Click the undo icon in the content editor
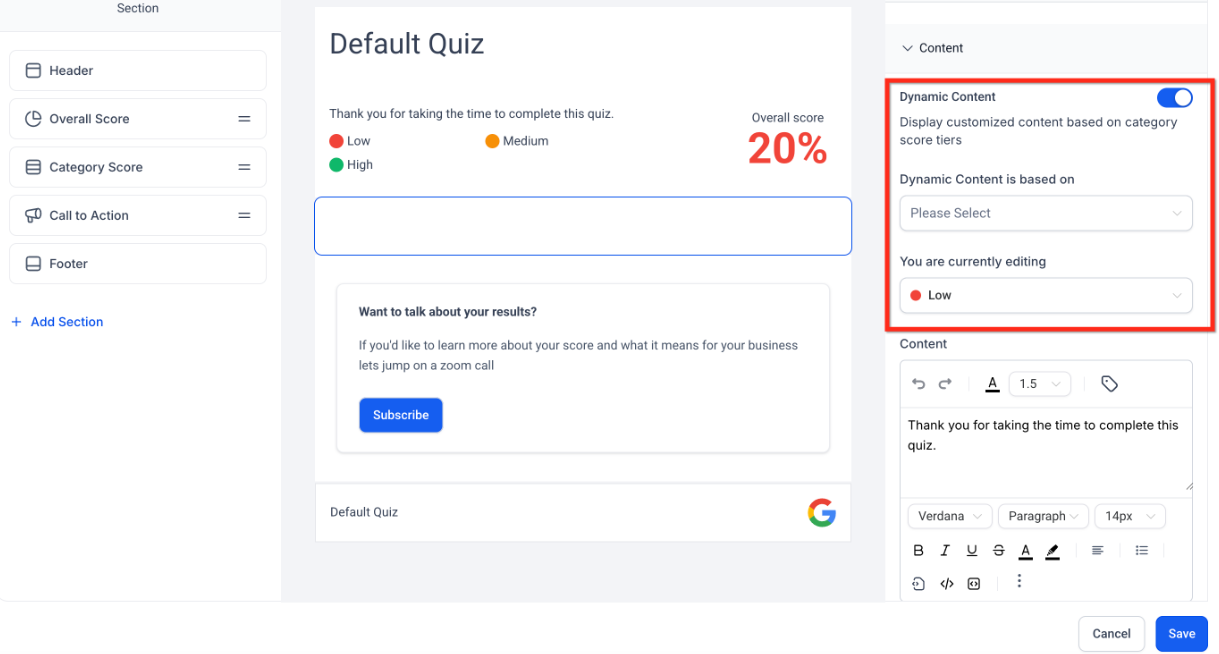1219x654 pixels. (x=919, y=384)
